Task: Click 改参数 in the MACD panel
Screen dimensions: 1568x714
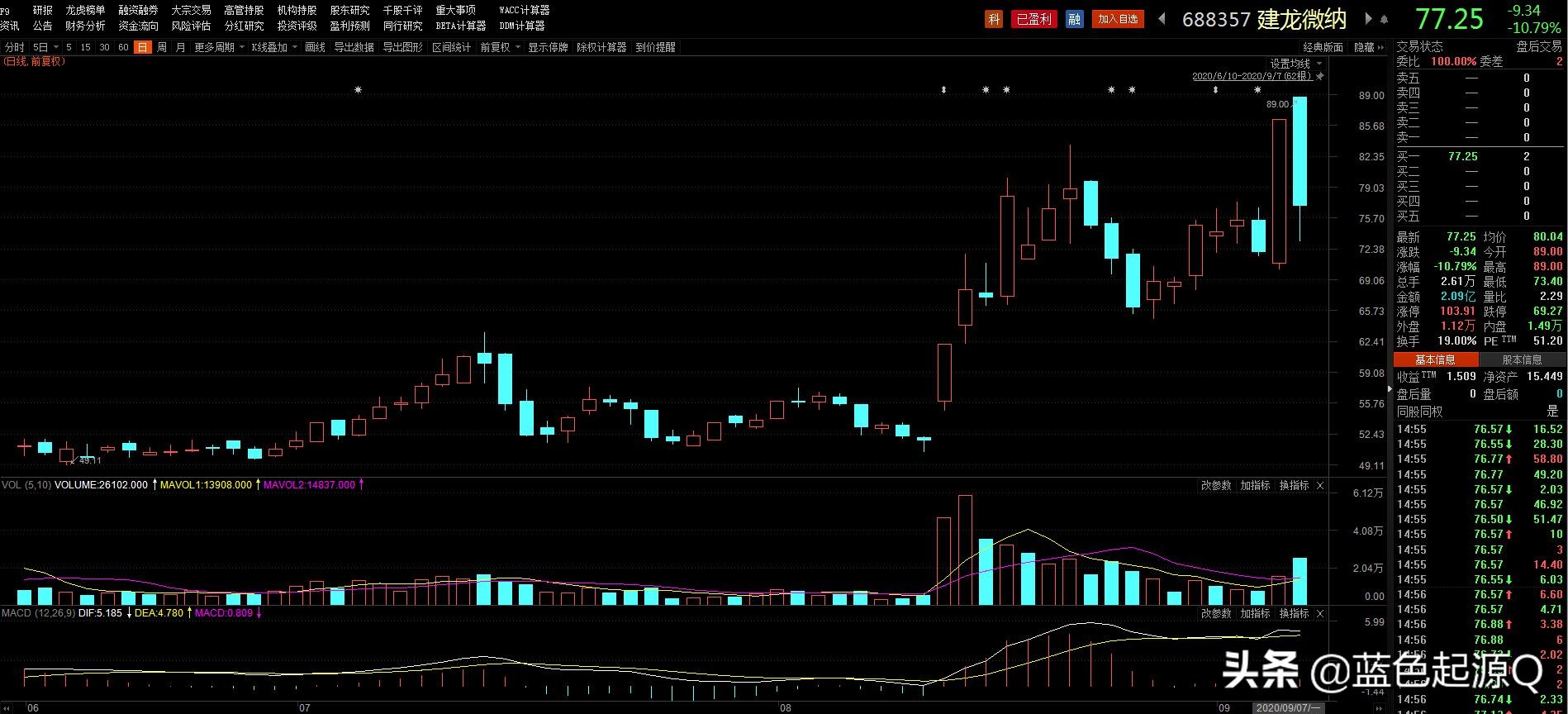Action: [x=1216, y=614]
